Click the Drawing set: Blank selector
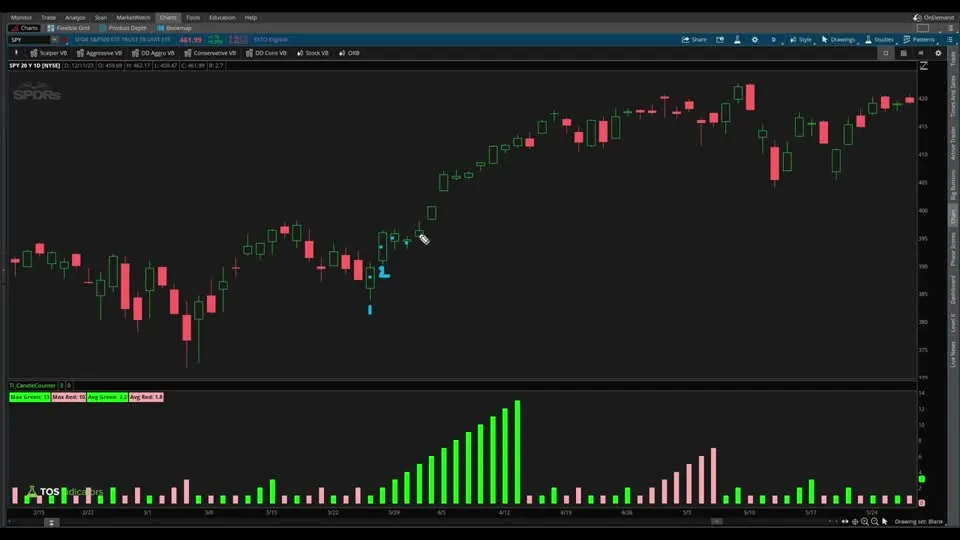Screen dimensions: 960x540 (x=918, y=522)
